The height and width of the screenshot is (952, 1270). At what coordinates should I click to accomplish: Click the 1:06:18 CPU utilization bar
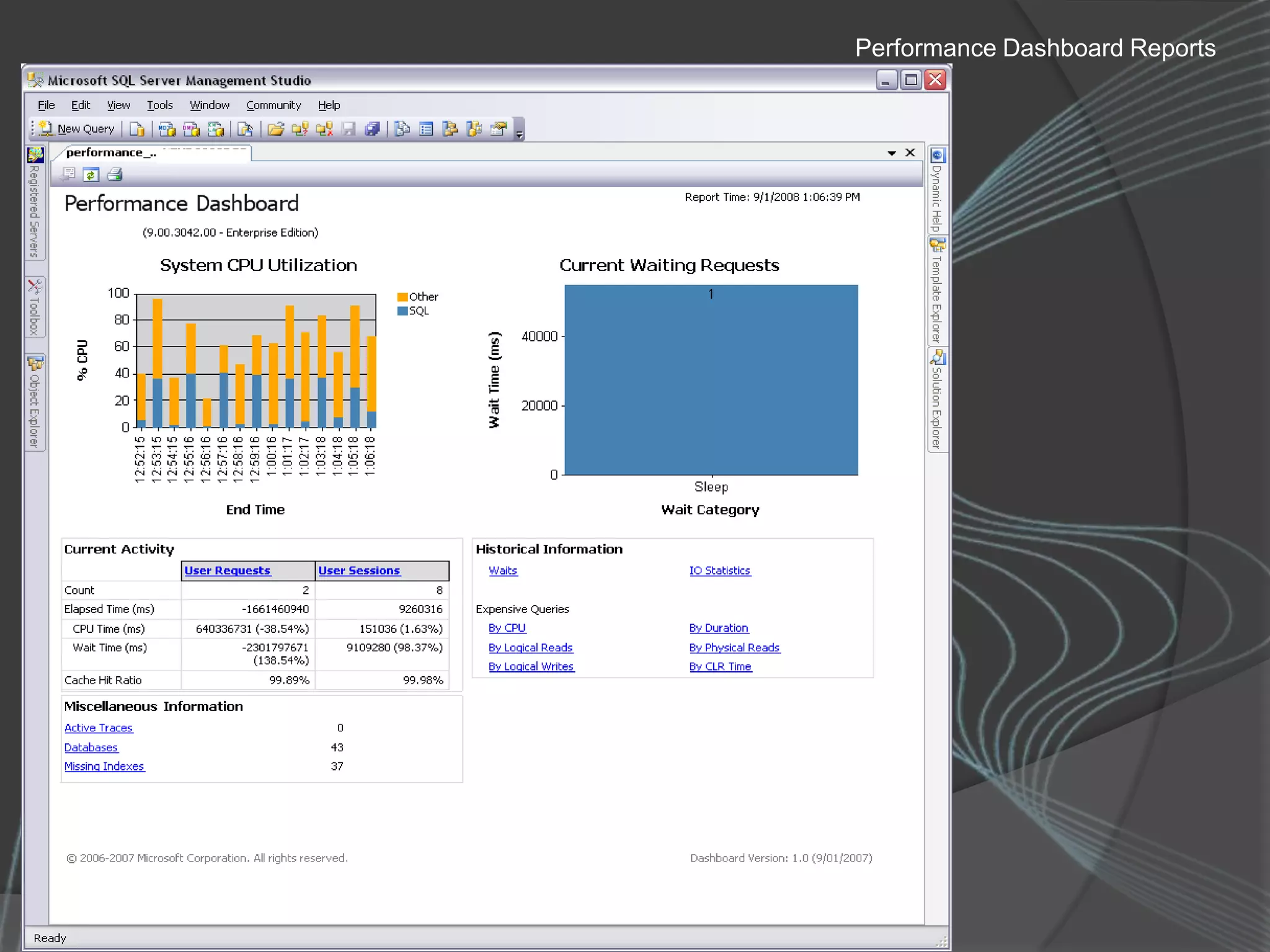pos(371,382)
